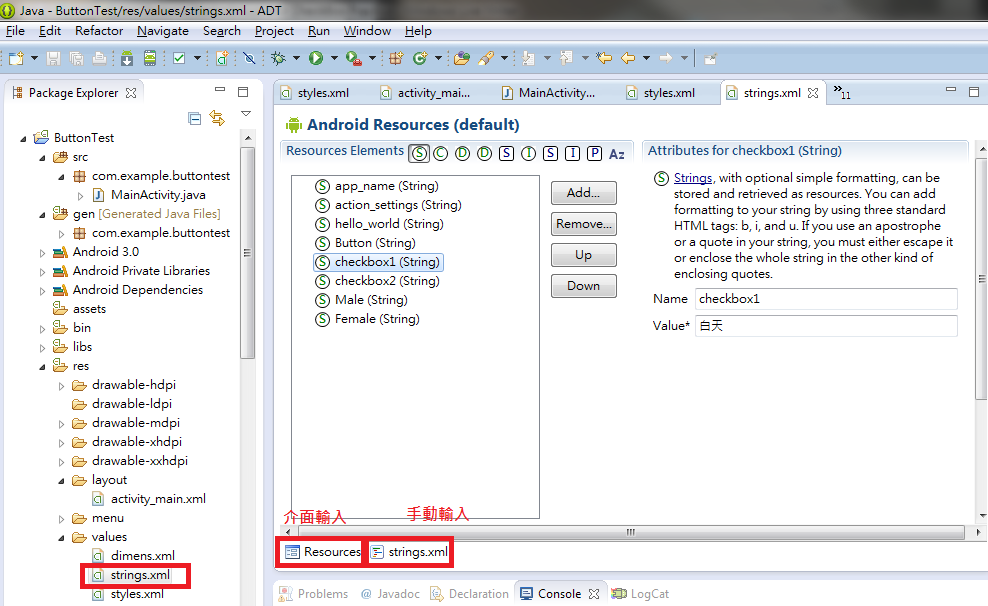Click the Skip All Breakpoints icon
Viewport: 988px width, 606px height.
(x=250, y=59)
